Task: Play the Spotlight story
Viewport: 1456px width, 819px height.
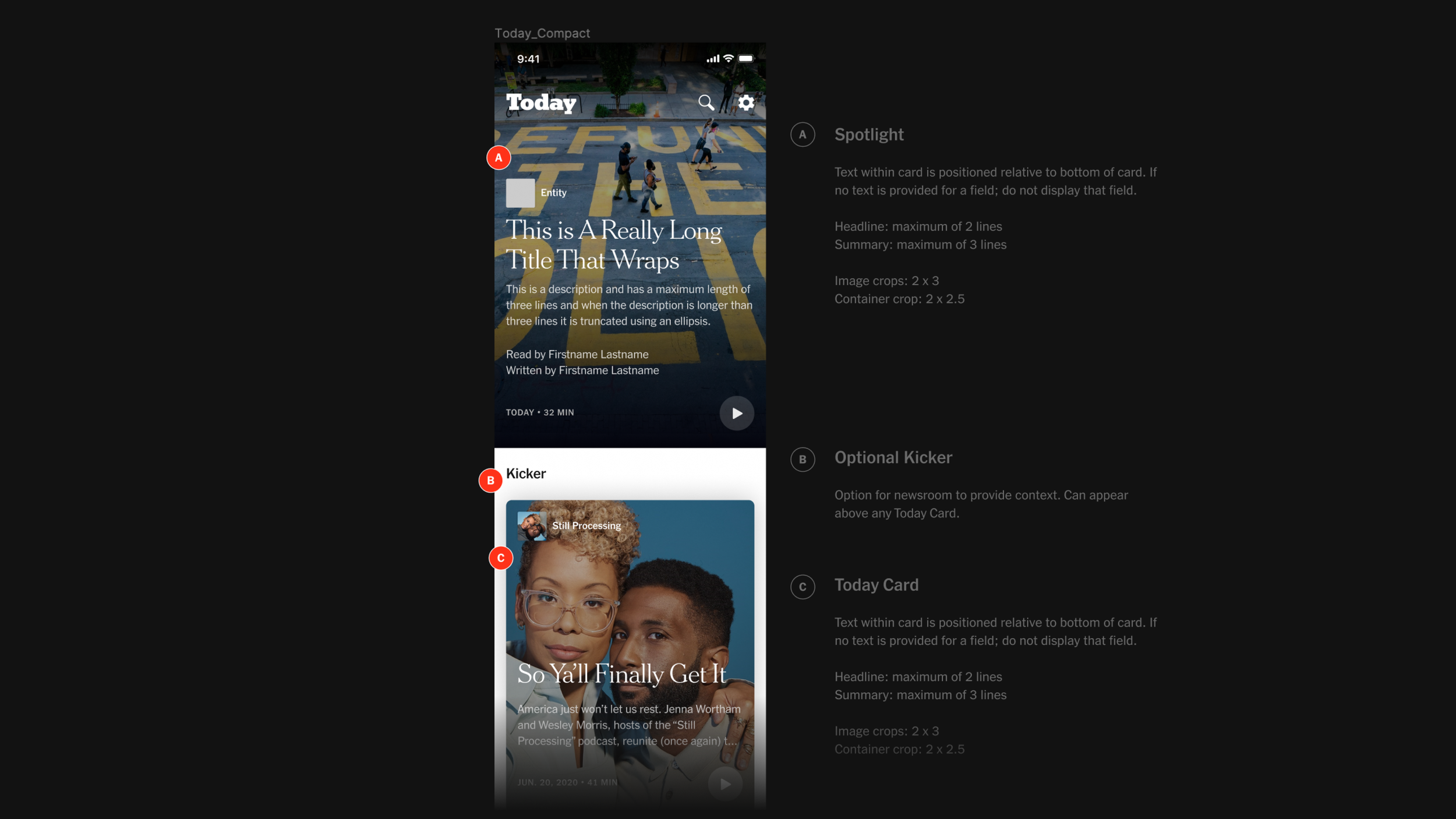Action: click(x=737, y=413)
